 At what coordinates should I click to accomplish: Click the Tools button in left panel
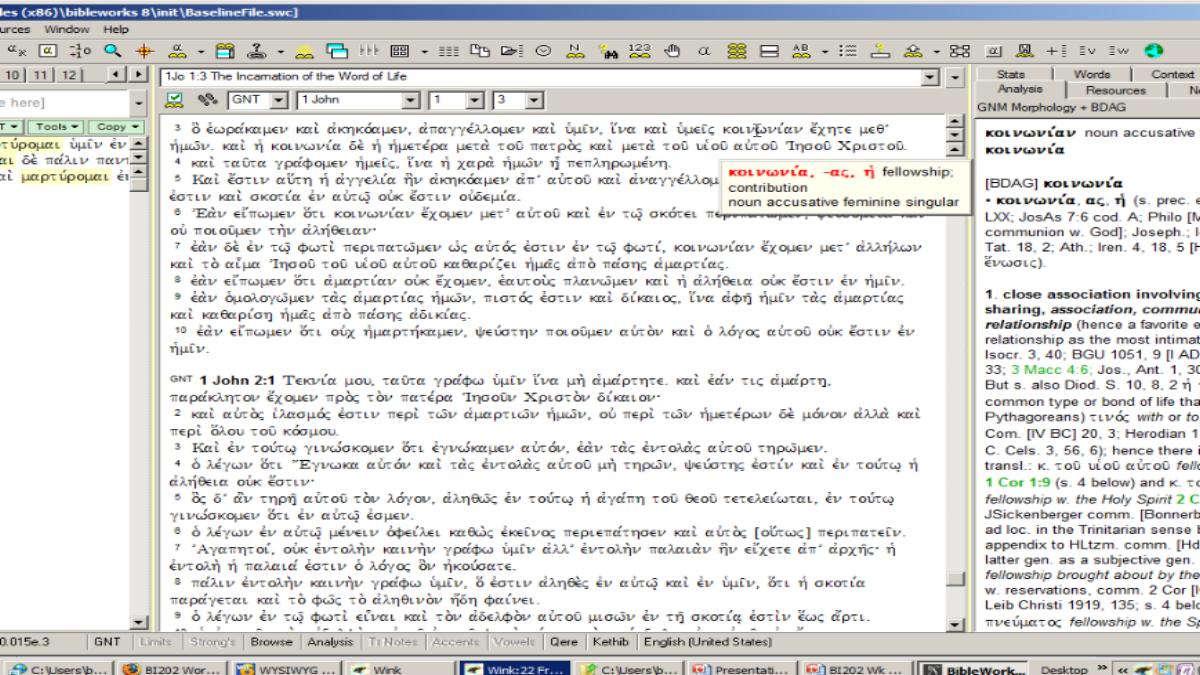pos(54,127)
